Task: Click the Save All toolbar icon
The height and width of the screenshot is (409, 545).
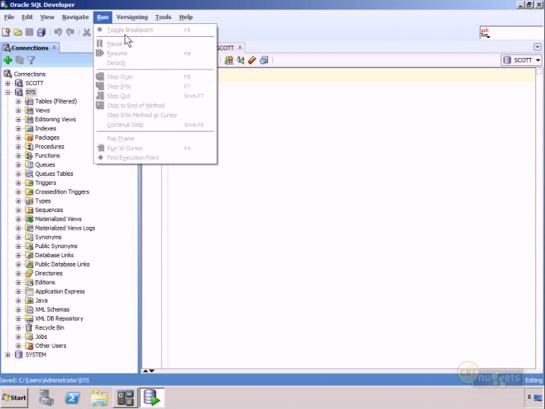Action: coord(41,32)
